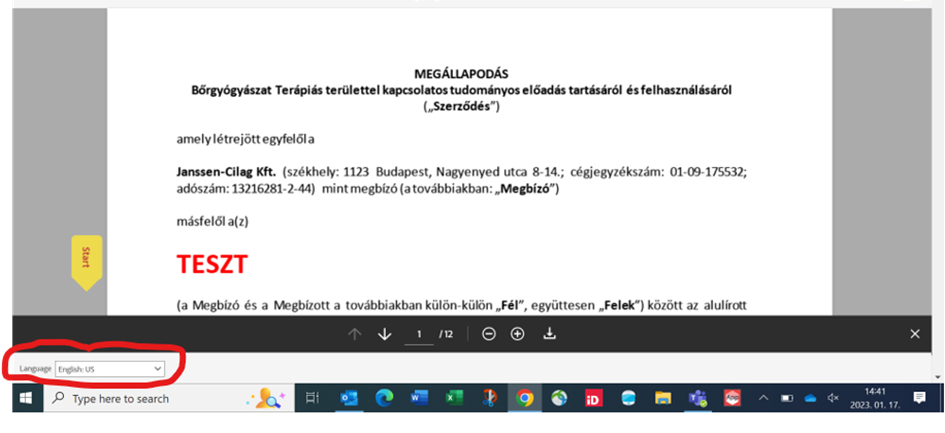Switch to Google Chrome in the taskbar

pyautogui.click(x=524, y=398)
